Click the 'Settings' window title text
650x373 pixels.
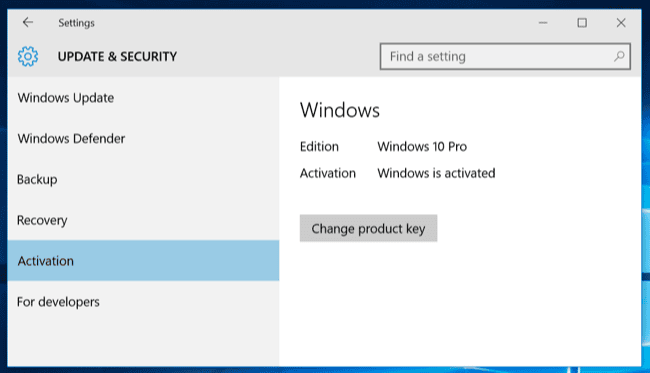76,23
